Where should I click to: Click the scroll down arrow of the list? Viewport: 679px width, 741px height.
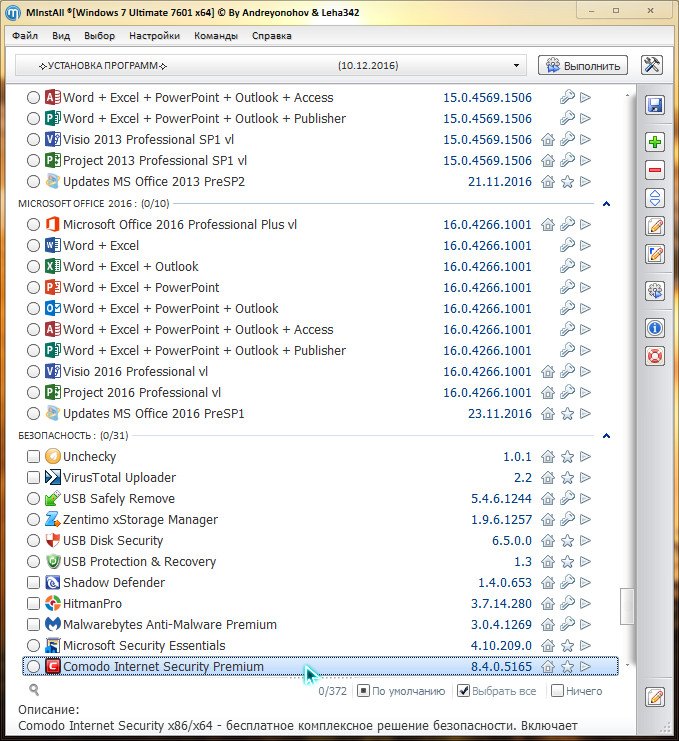tap(627, 665)
